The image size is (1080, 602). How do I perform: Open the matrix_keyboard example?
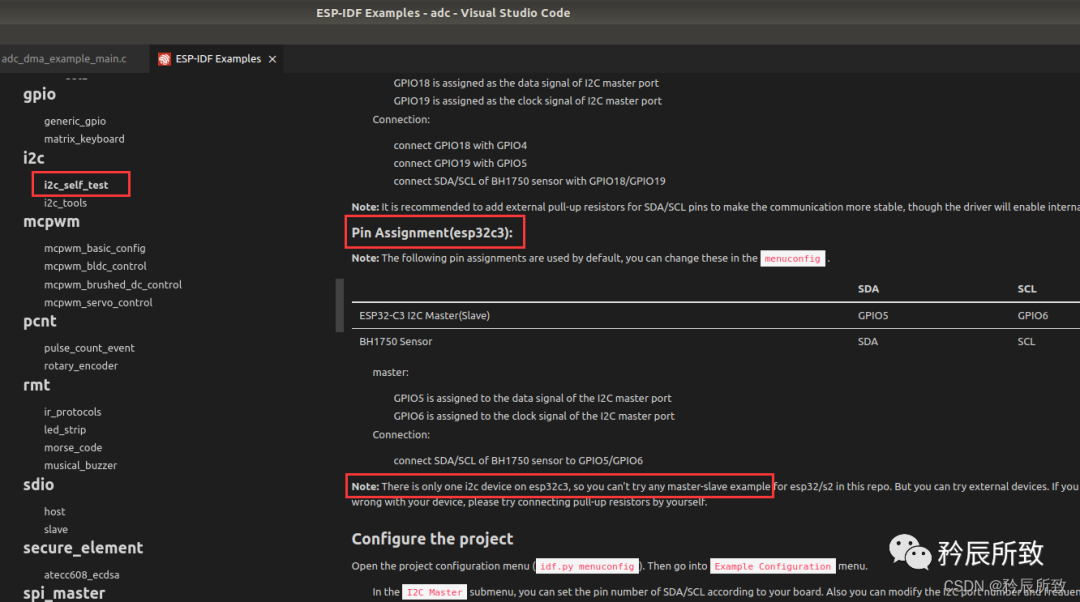point(84,139)
